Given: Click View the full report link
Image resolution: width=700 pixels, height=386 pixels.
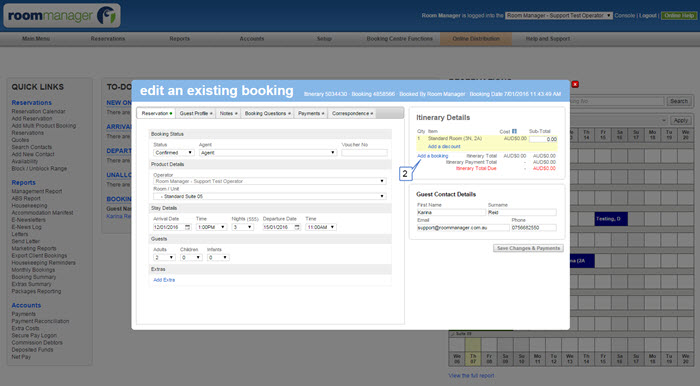Looking at the screenshot, I should pyautogui.click(x=471, y=376).
